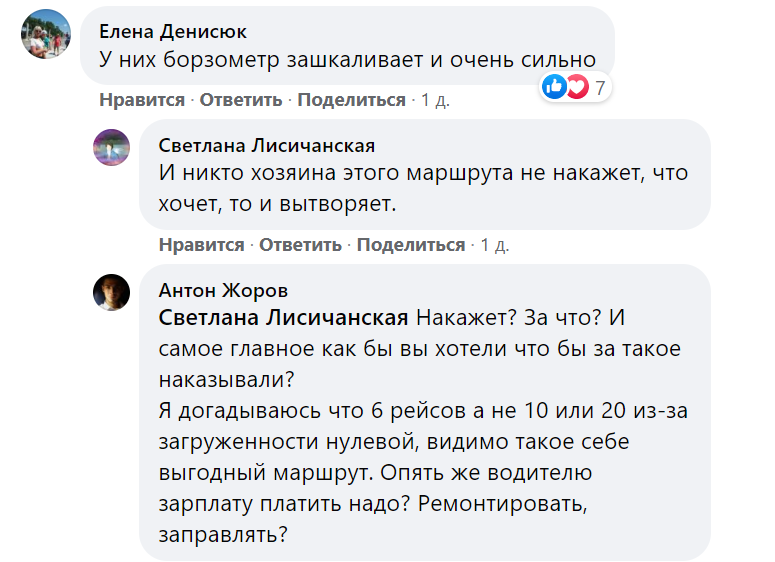The image size is (775, 562).
Task: Click Антон Жоров's avatar photo
Action: pyautogui.click(x=111, y=292)
